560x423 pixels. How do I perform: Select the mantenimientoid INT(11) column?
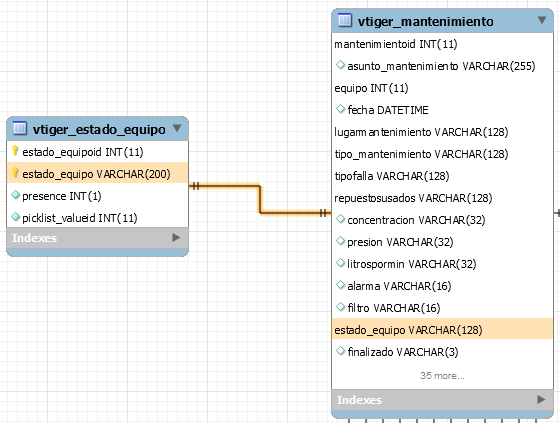[442, 44]
